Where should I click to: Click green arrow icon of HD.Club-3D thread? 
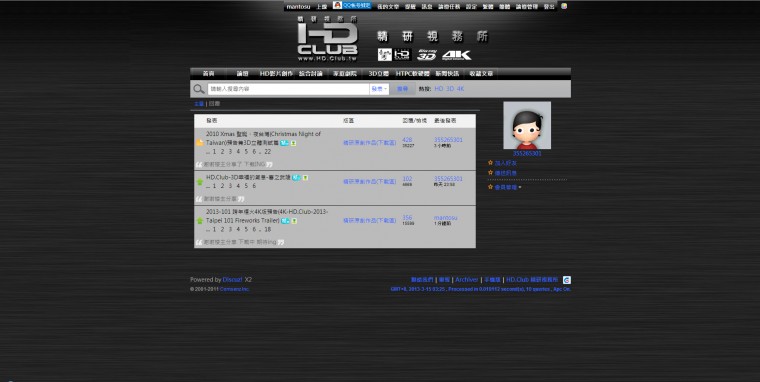pyautogui.click(x=200, y=182)
